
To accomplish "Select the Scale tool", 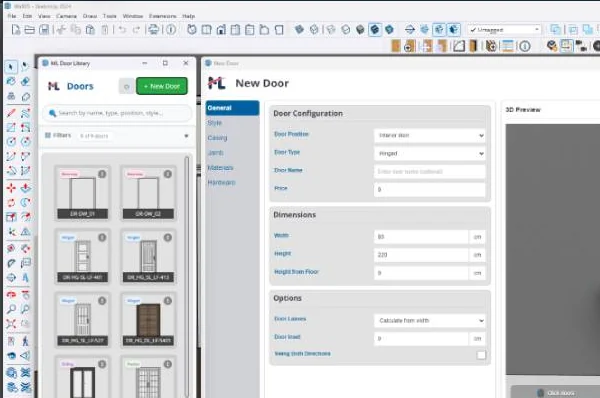I will click(11, 217).
